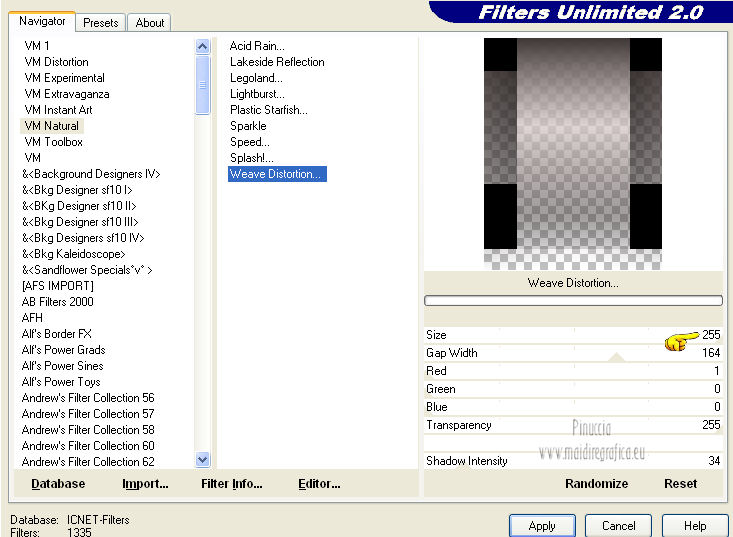Apply the Weave Distortion filter
The height and width of the screenshot is (537, 733).
point(542,526)
